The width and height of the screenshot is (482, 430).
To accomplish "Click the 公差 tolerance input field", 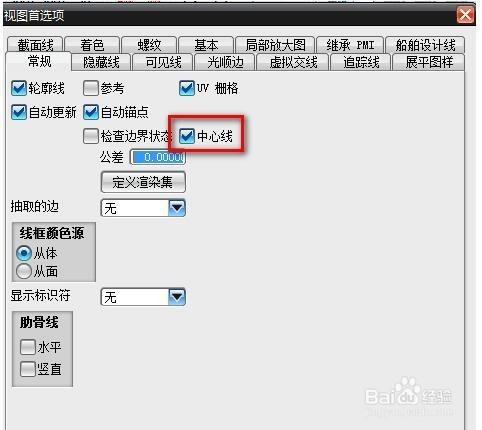I will pos(158,157).
